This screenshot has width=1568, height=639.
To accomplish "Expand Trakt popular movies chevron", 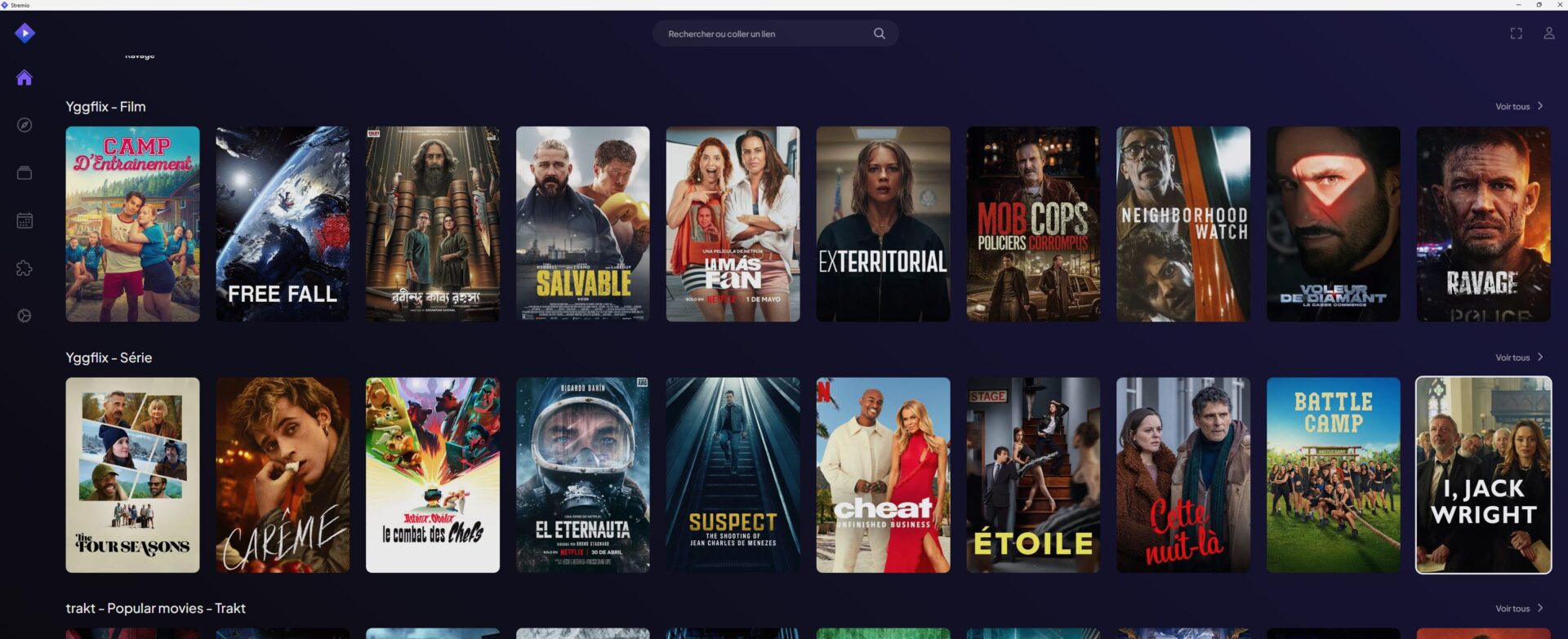I will point(1540,608).
